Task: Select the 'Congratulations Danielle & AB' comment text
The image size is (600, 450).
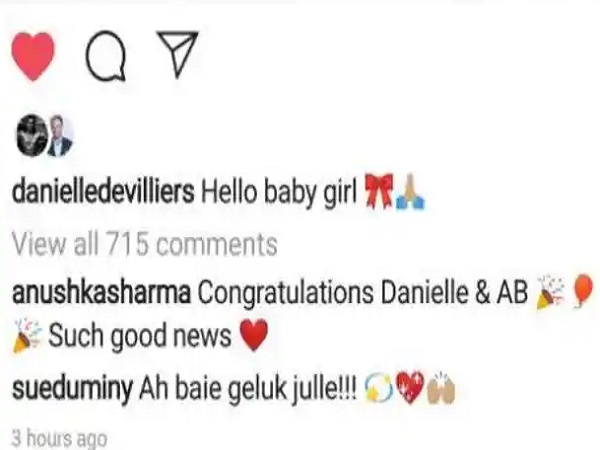Action: tap(363, 293)
